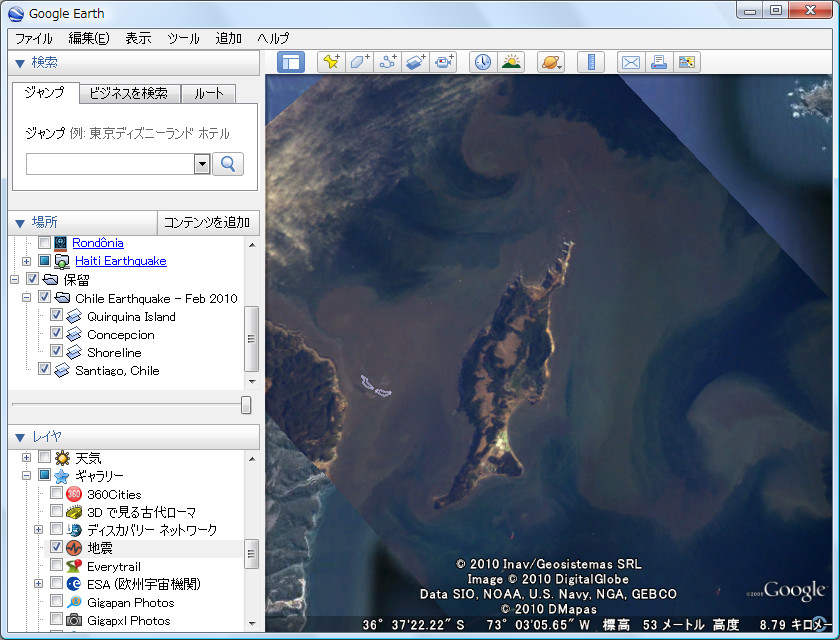This screenshot has height=640, width=840.
Task: Uncheck Santiago, Chile checkbox
Action: 44,368
